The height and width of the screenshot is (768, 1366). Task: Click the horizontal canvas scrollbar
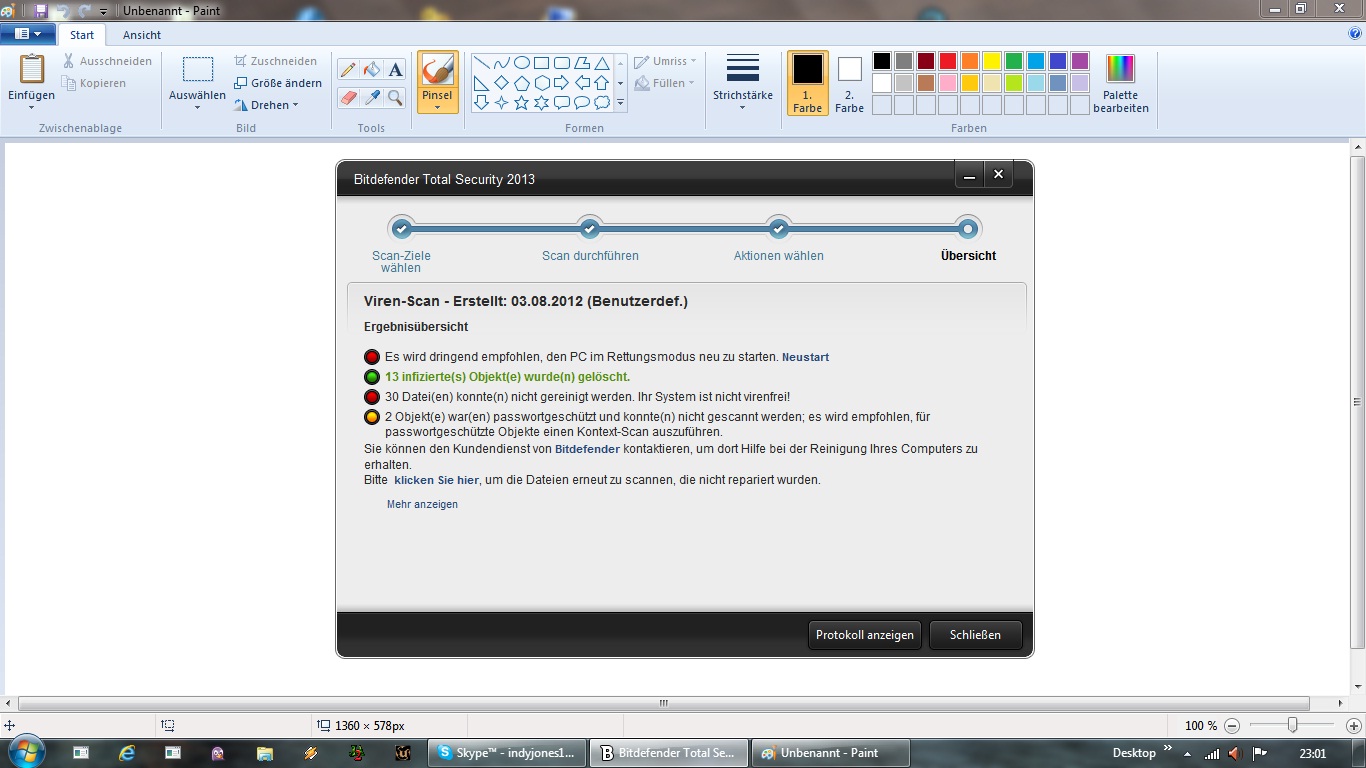[x=664, y=704]
